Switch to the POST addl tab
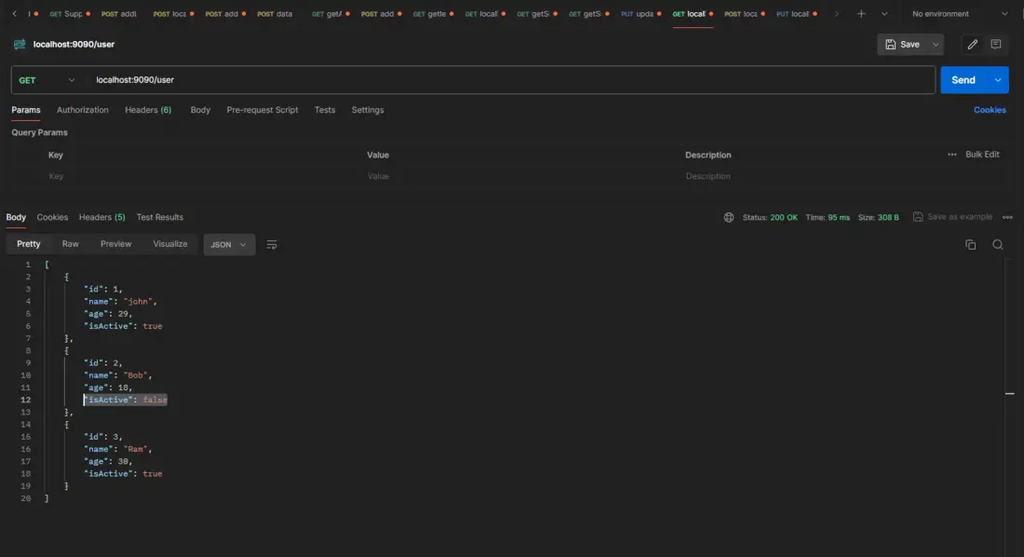1024x557 pixels. pos(119,14)
